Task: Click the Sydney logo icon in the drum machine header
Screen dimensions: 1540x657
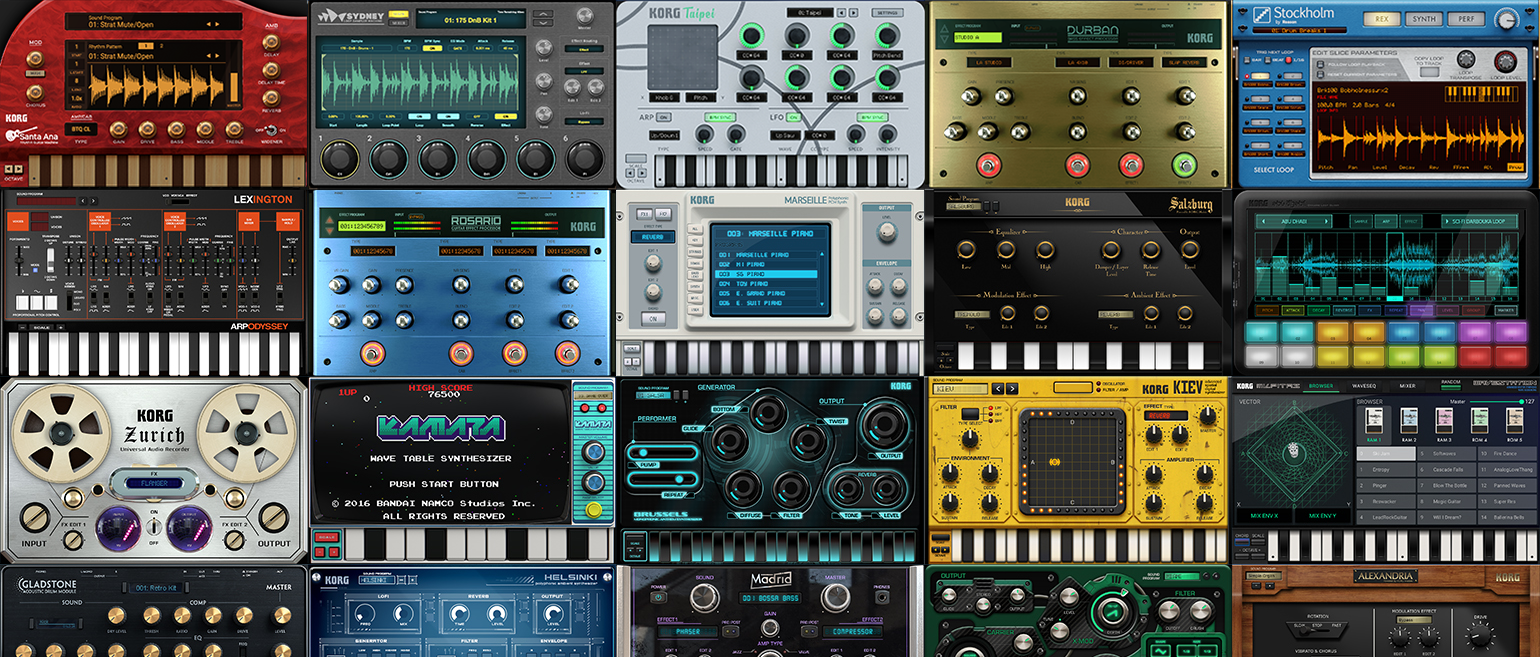Action: click(x=332, y=17)
